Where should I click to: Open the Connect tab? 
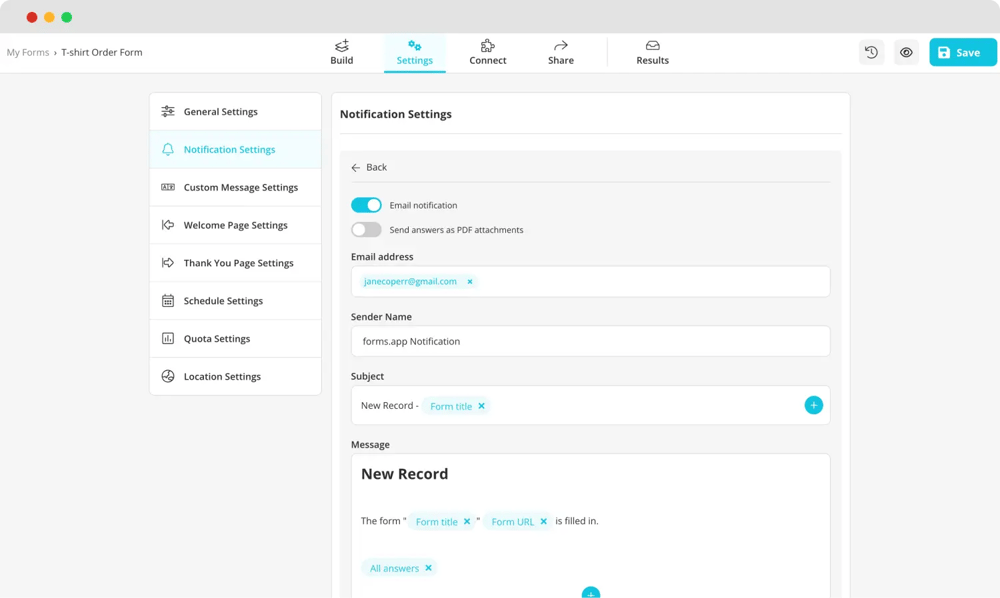[x=488, y=53]
